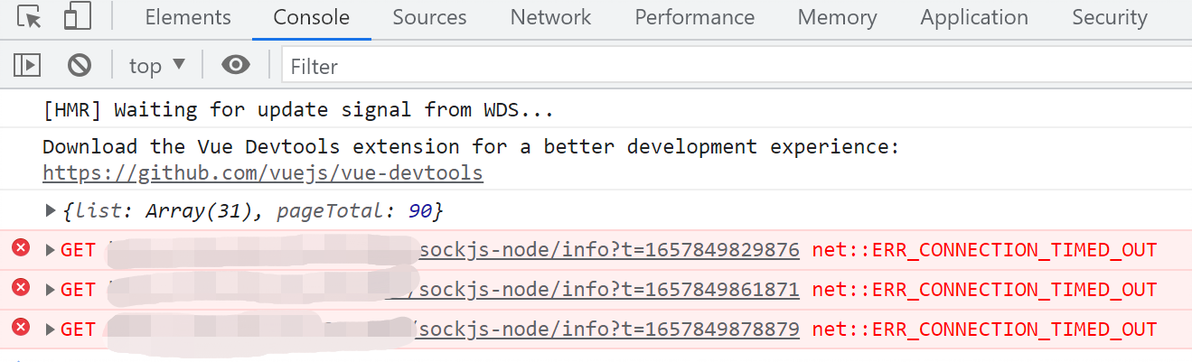Open the sockjs-node info?t=1657849829876 link
The height and width of the screenshot is (362, 1192).
click(610, 249)
